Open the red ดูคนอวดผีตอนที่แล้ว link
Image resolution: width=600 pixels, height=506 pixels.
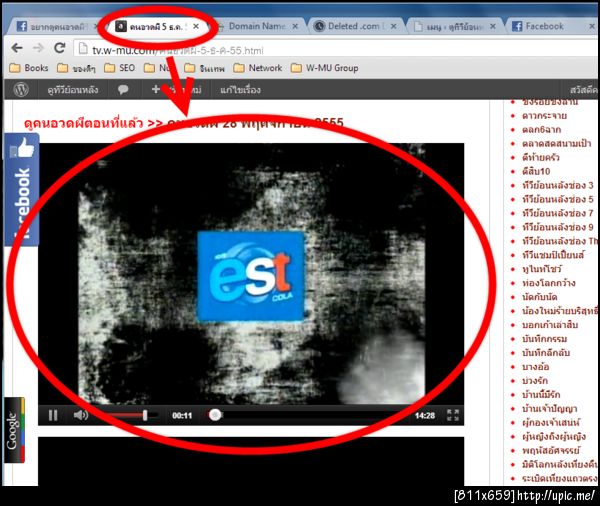point(83,123)
